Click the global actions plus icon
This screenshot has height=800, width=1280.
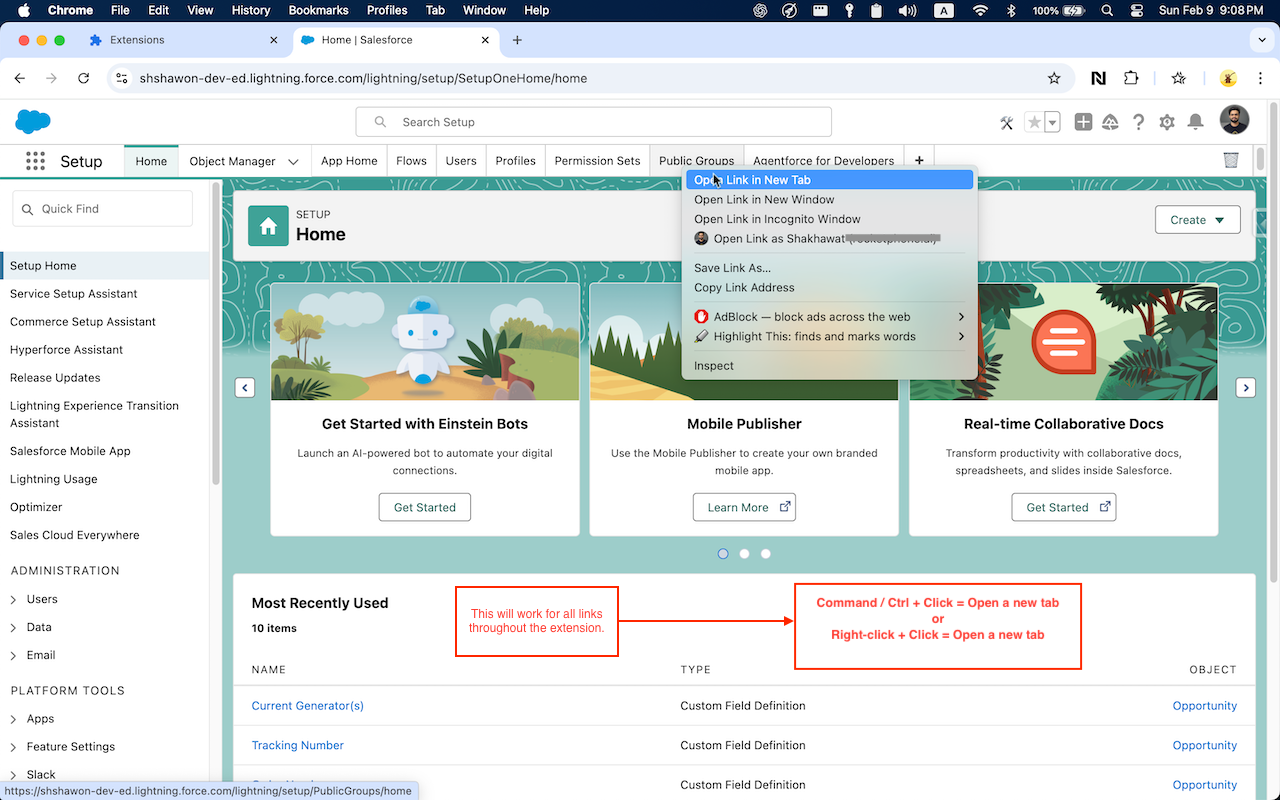click(x=1083, y=122)
